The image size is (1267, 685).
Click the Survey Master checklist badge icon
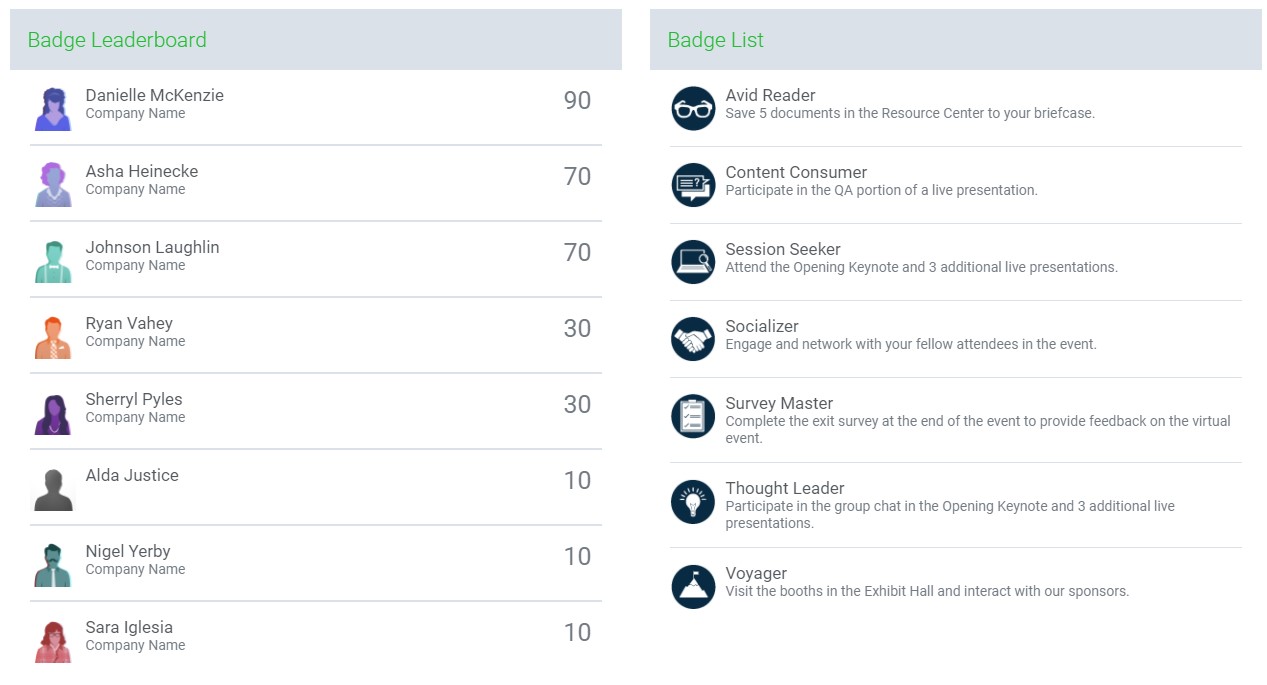(x=693, y=416)
